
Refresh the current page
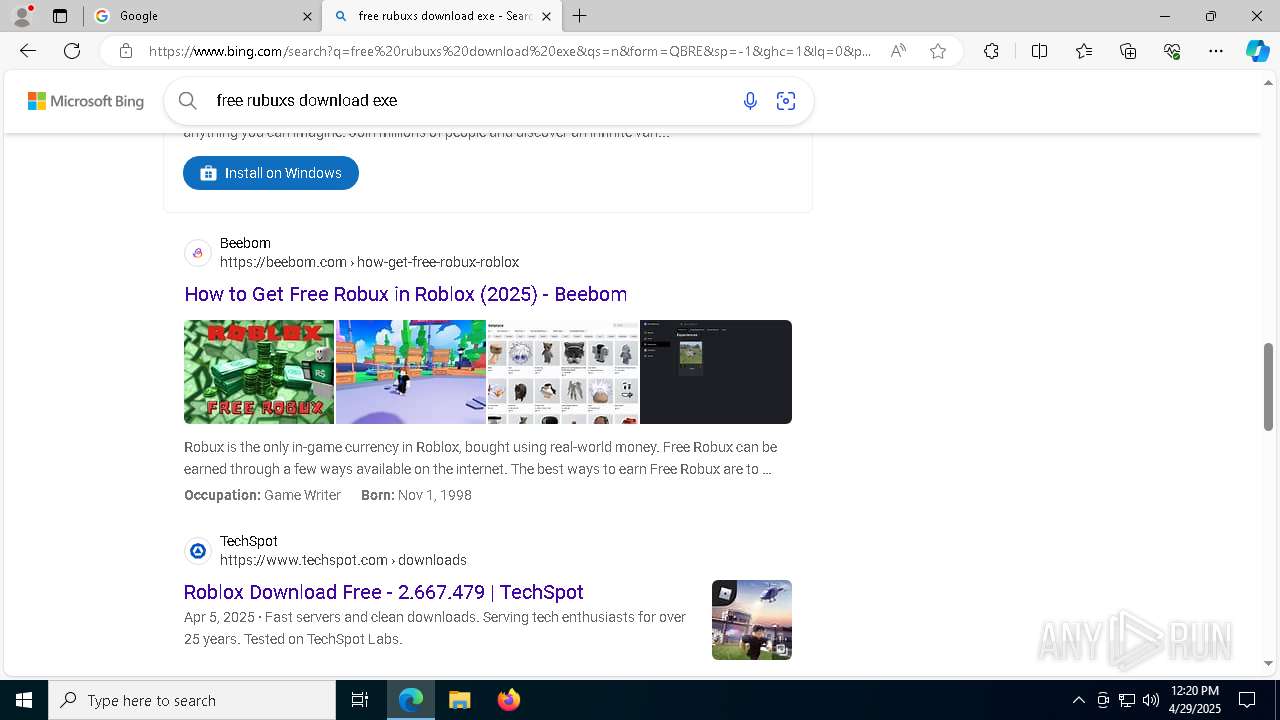coord(72,51)
